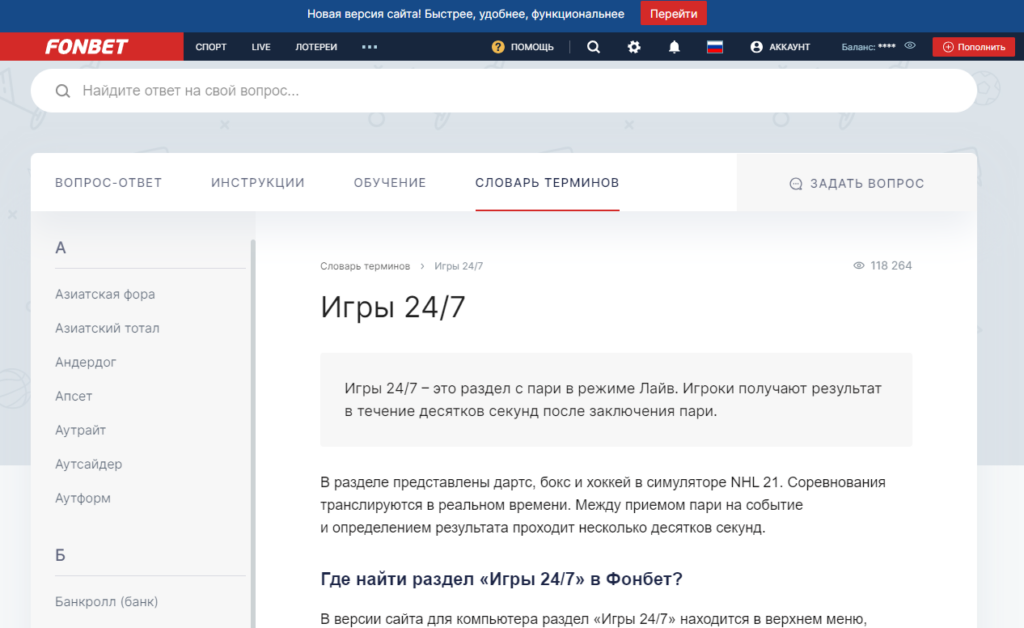The image size is (1024, 628).
Task: Click the page title Игры 24/7
Action: coord(392,307)
